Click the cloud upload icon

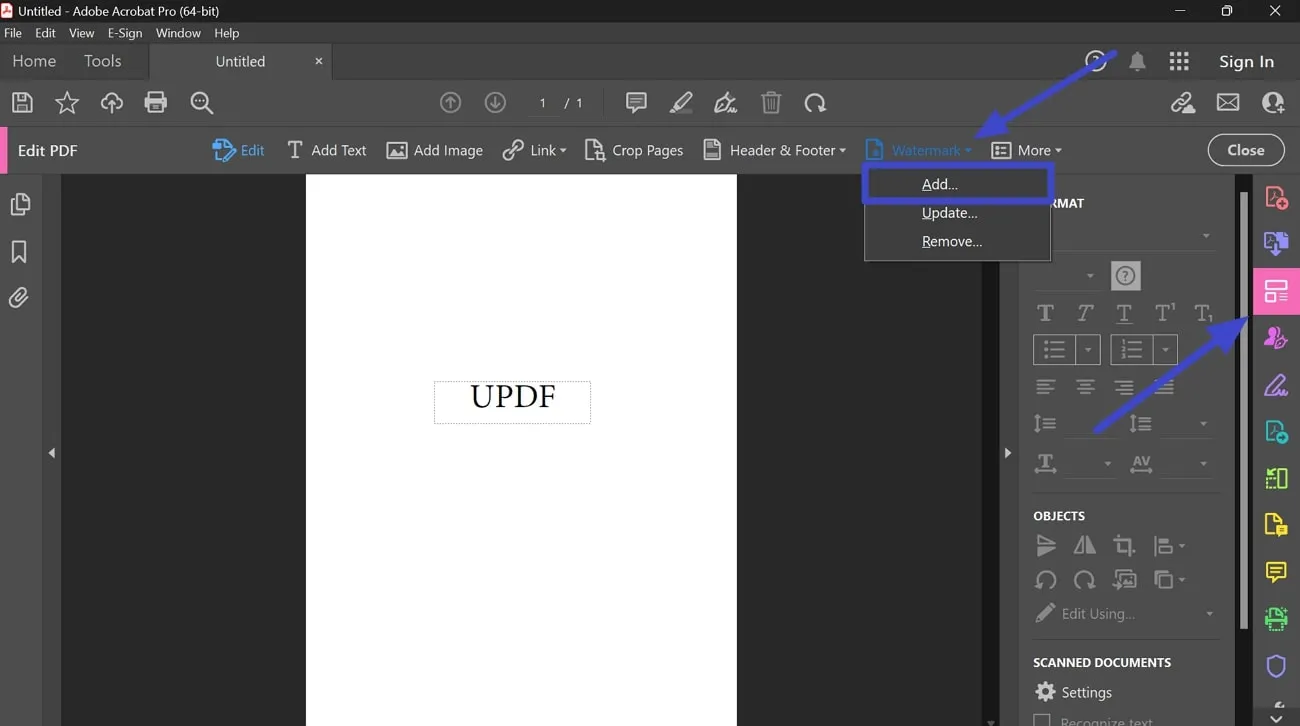[x=111, y=102]
